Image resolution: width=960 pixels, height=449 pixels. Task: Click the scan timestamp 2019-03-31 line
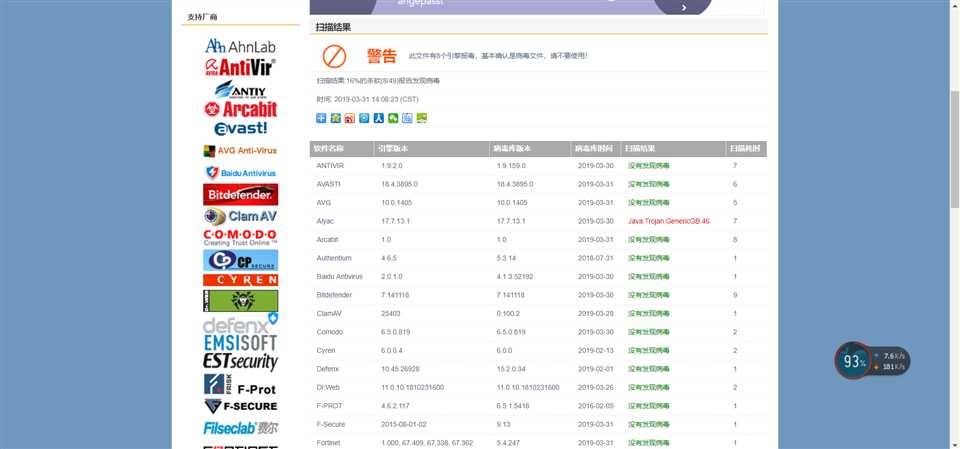click(x=367, y=99)
